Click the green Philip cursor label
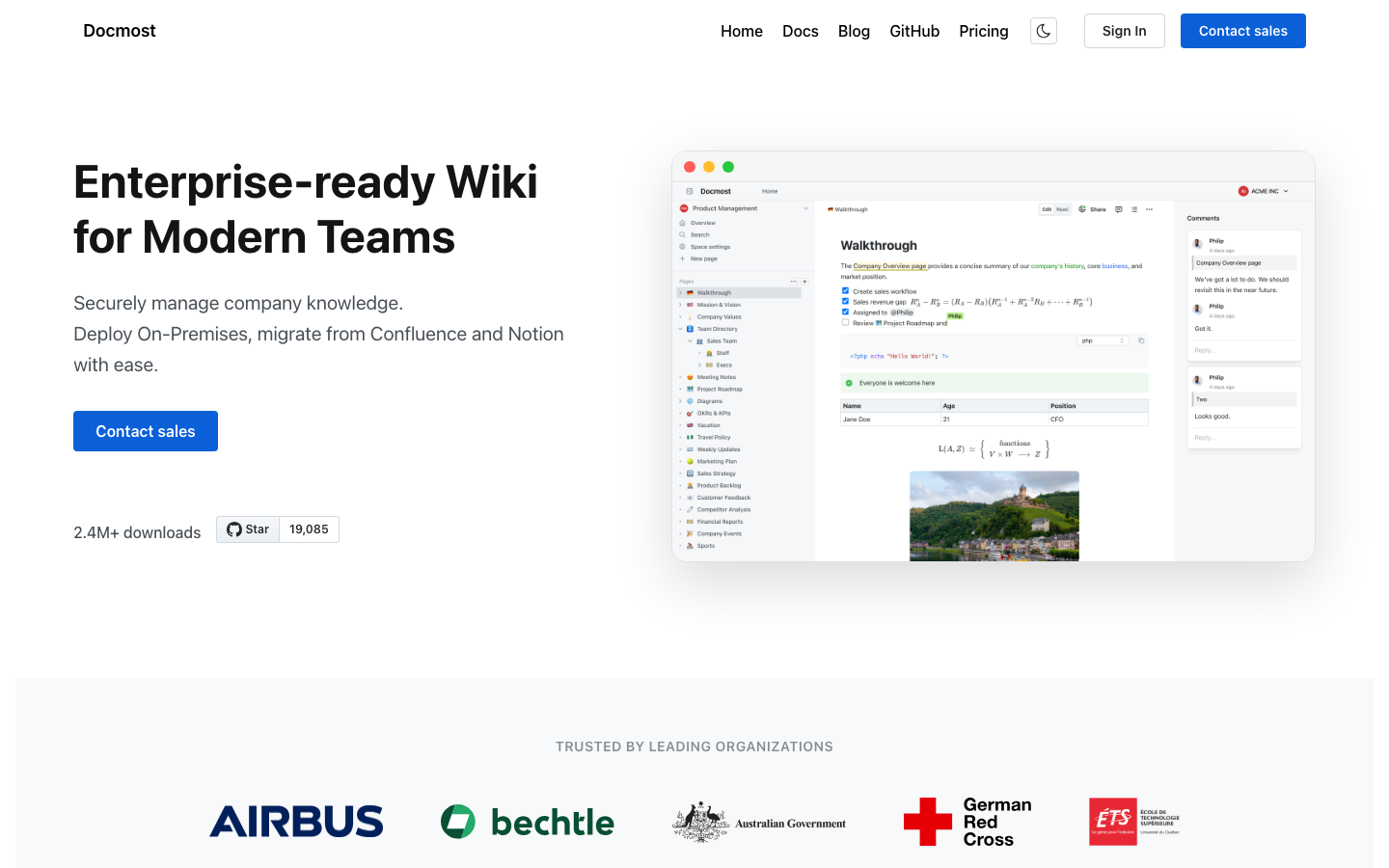The image size is (1389, 868). (955, 315)
